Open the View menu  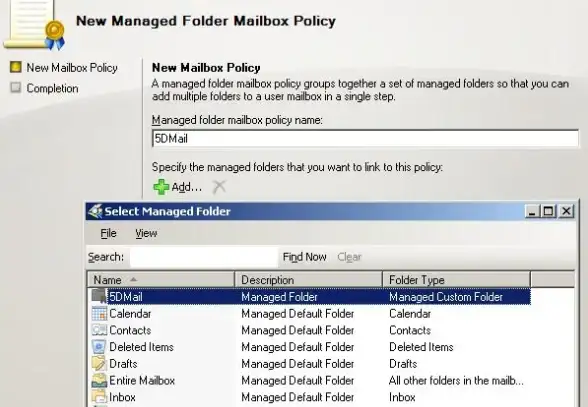pos(146,233)
